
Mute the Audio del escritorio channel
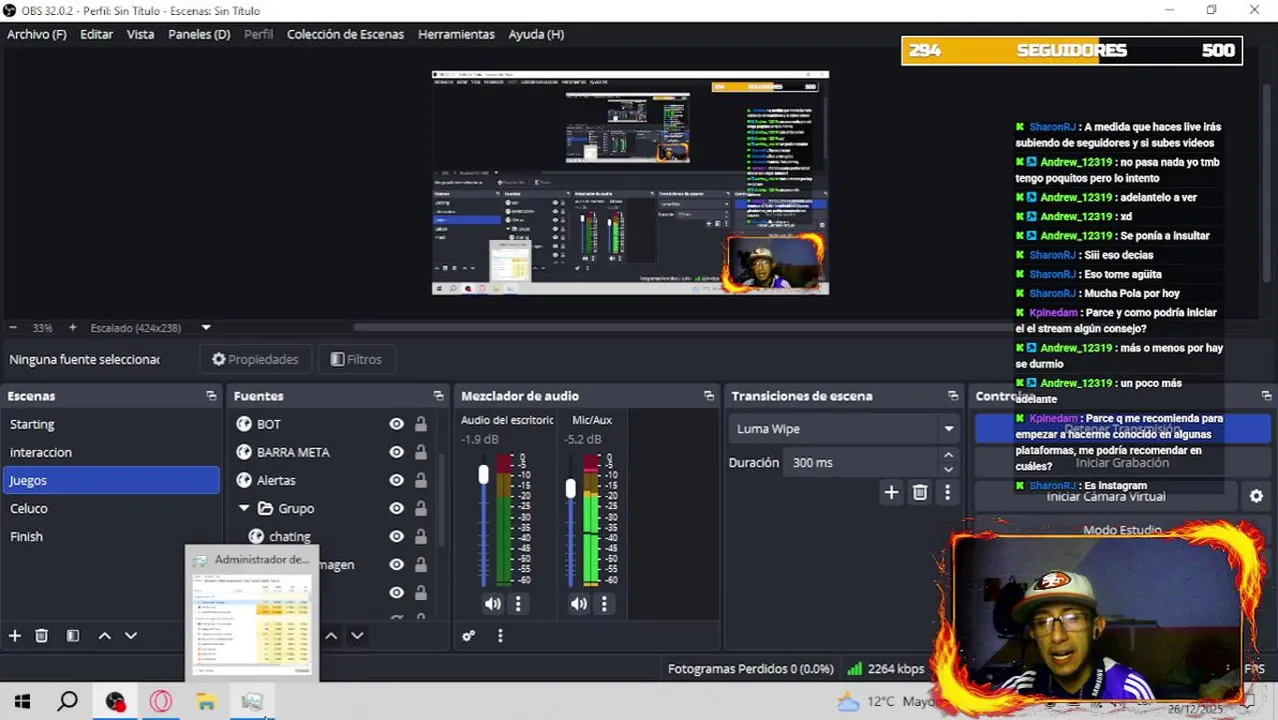coord(493,604)
